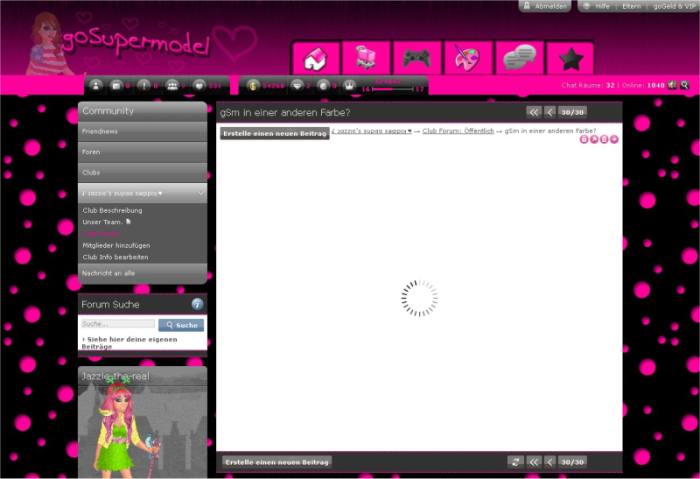This screenshot has width=700, height=479.
Task: Focus the Suche text input field
Action: [118, 324]
